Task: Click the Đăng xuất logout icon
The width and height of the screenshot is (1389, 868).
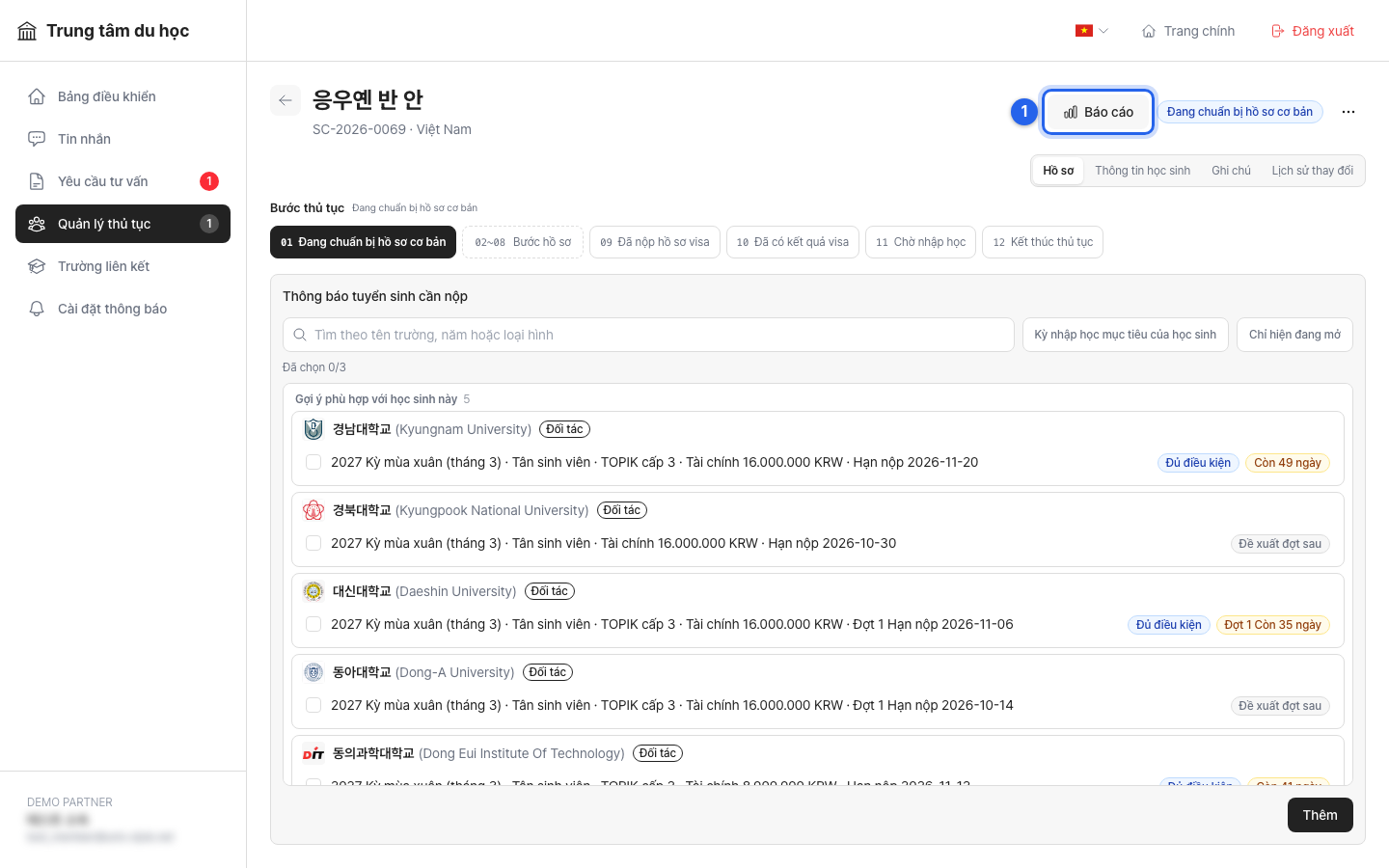Action: 1278,31
